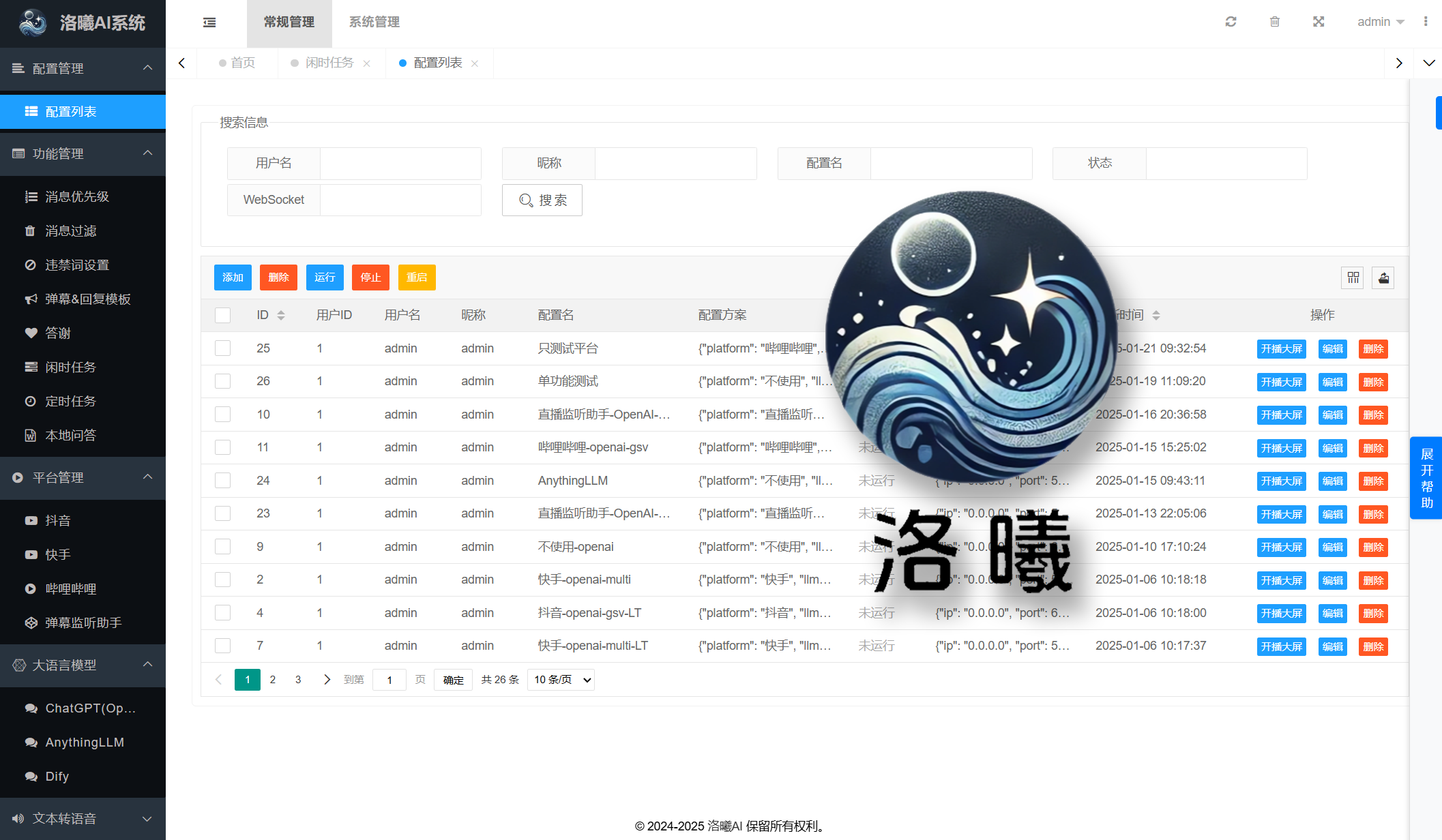The height and width of the screenshot is (840, 1442).
Task: Switch to the 闲时任务 page tab
Action: (x=329, y=63)
